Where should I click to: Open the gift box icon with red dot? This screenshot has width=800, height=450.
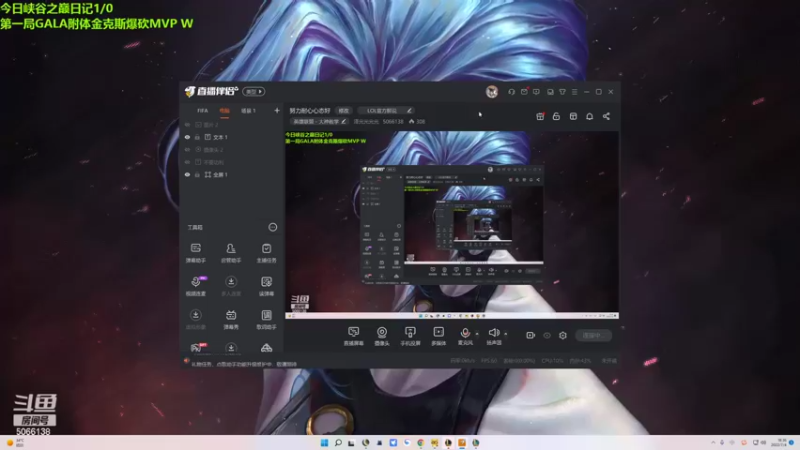click(x=540, y=116)
